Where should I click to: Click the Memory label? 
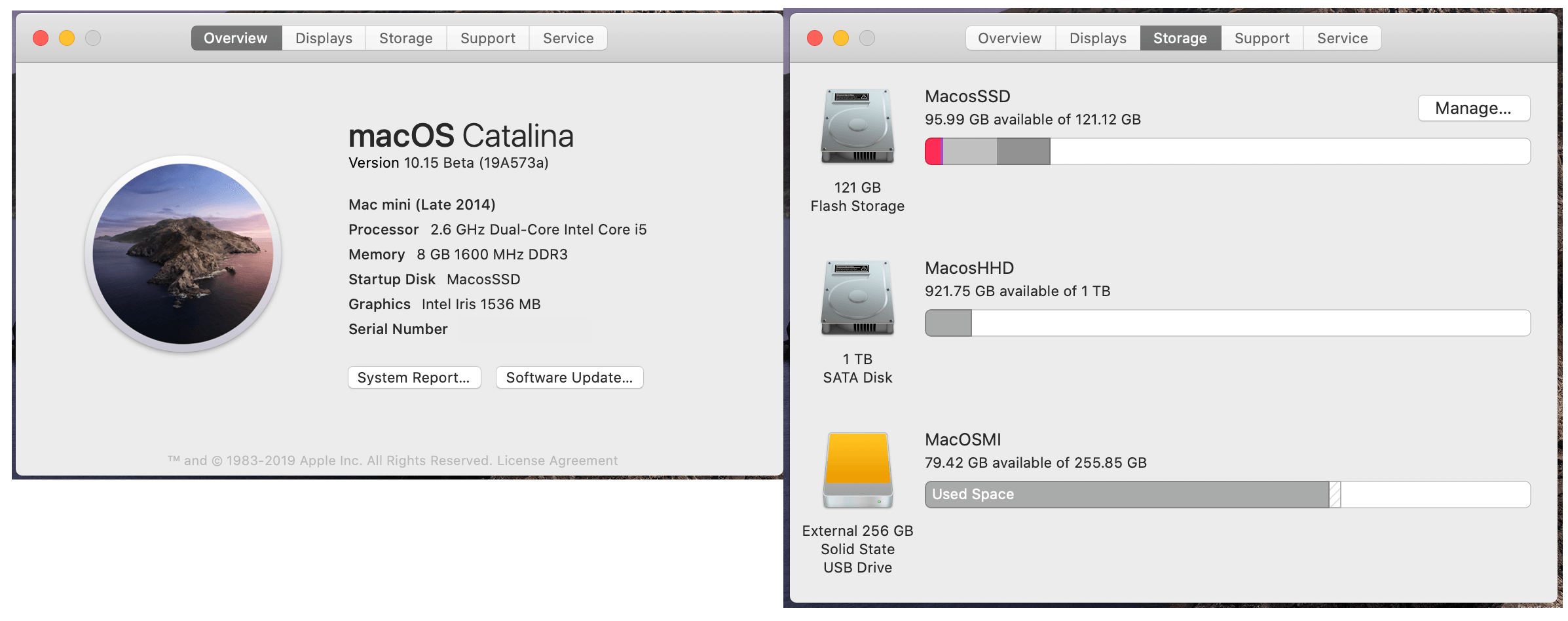(377, 254)
